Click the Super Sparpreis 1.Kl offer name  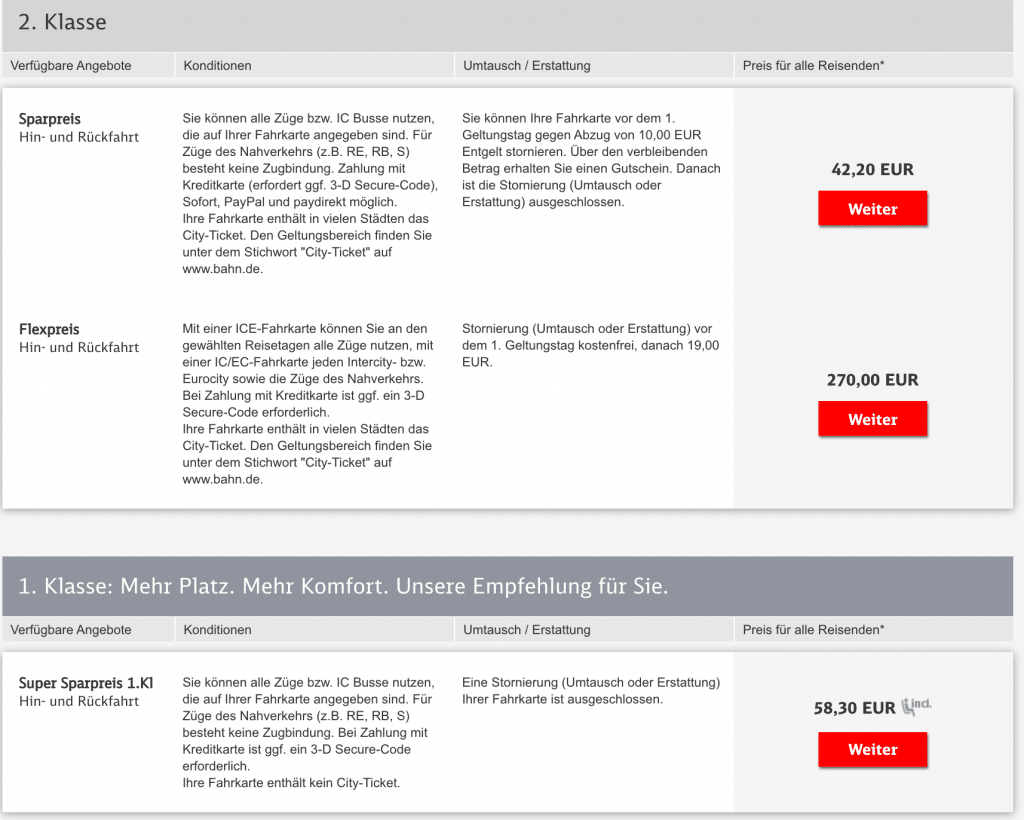point(86,683)
